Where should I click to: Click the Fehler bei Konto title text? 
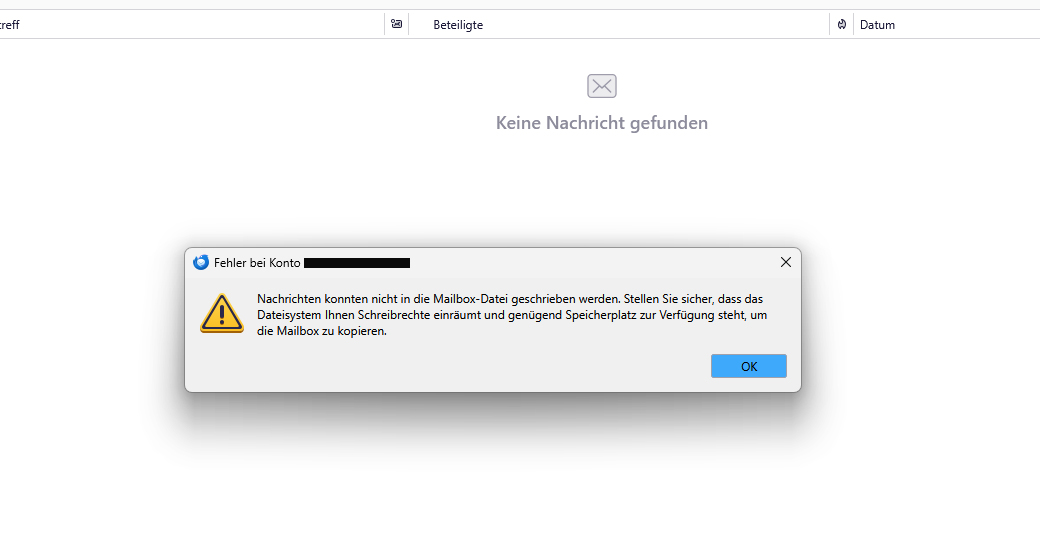pos(257,263)
